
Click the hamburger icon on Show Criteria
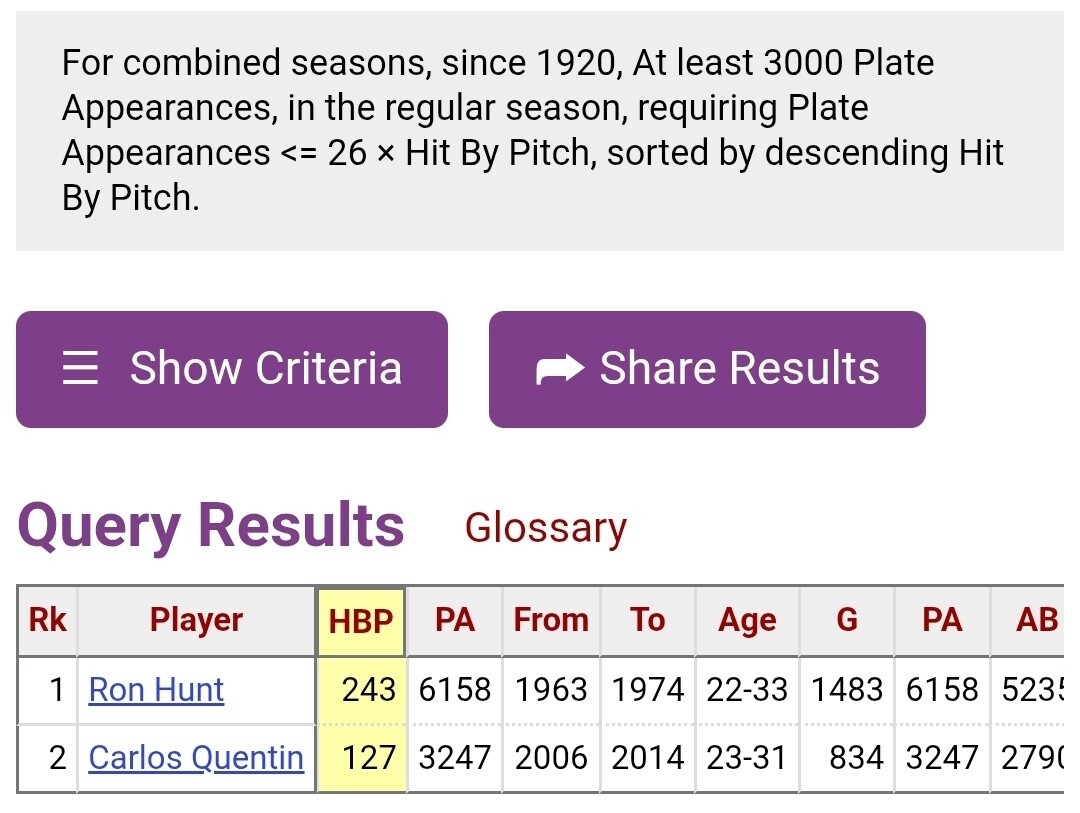click(x=80, y=369)
